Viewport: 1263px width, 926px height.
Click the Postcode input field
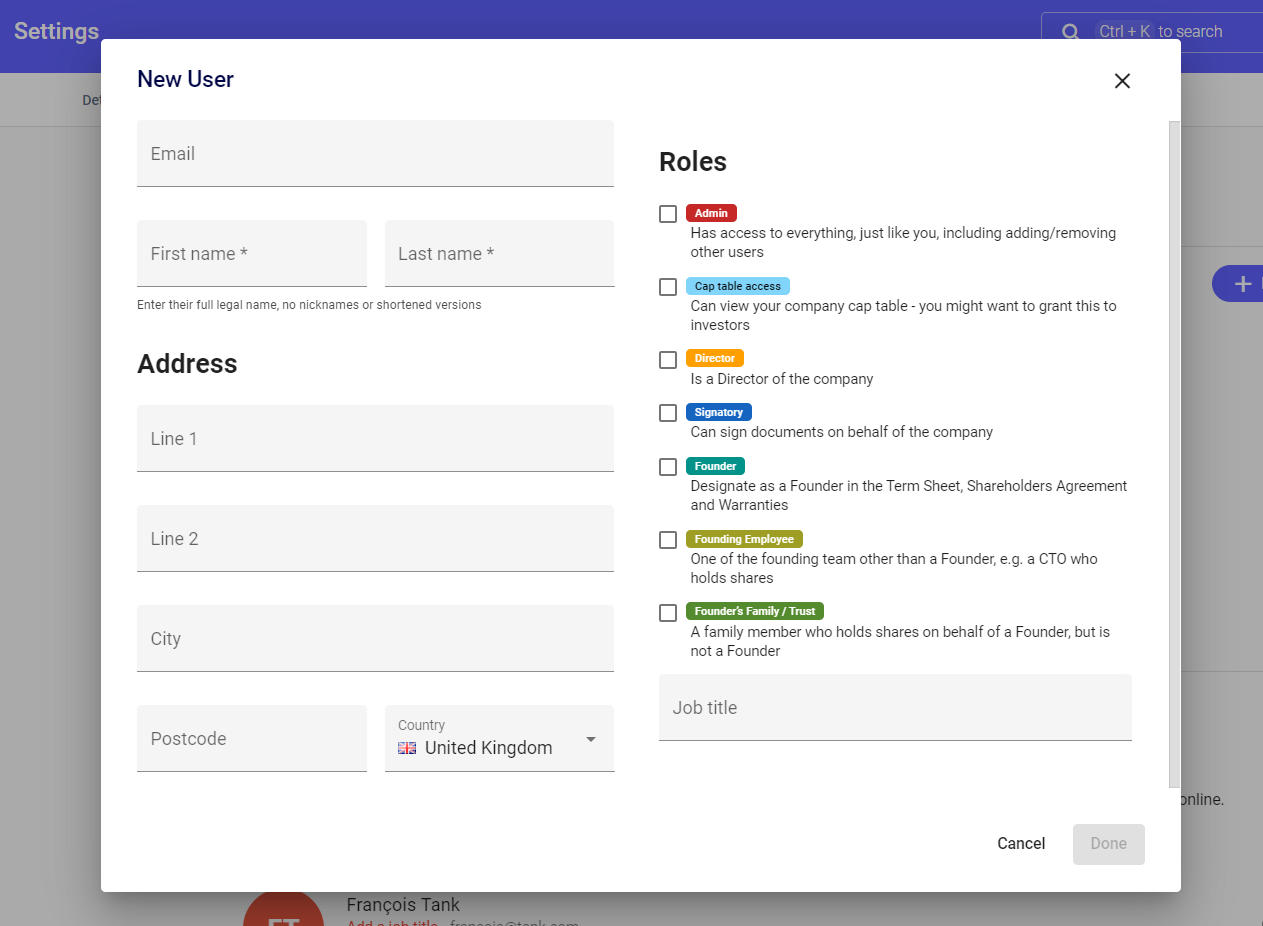coord(251,739)
